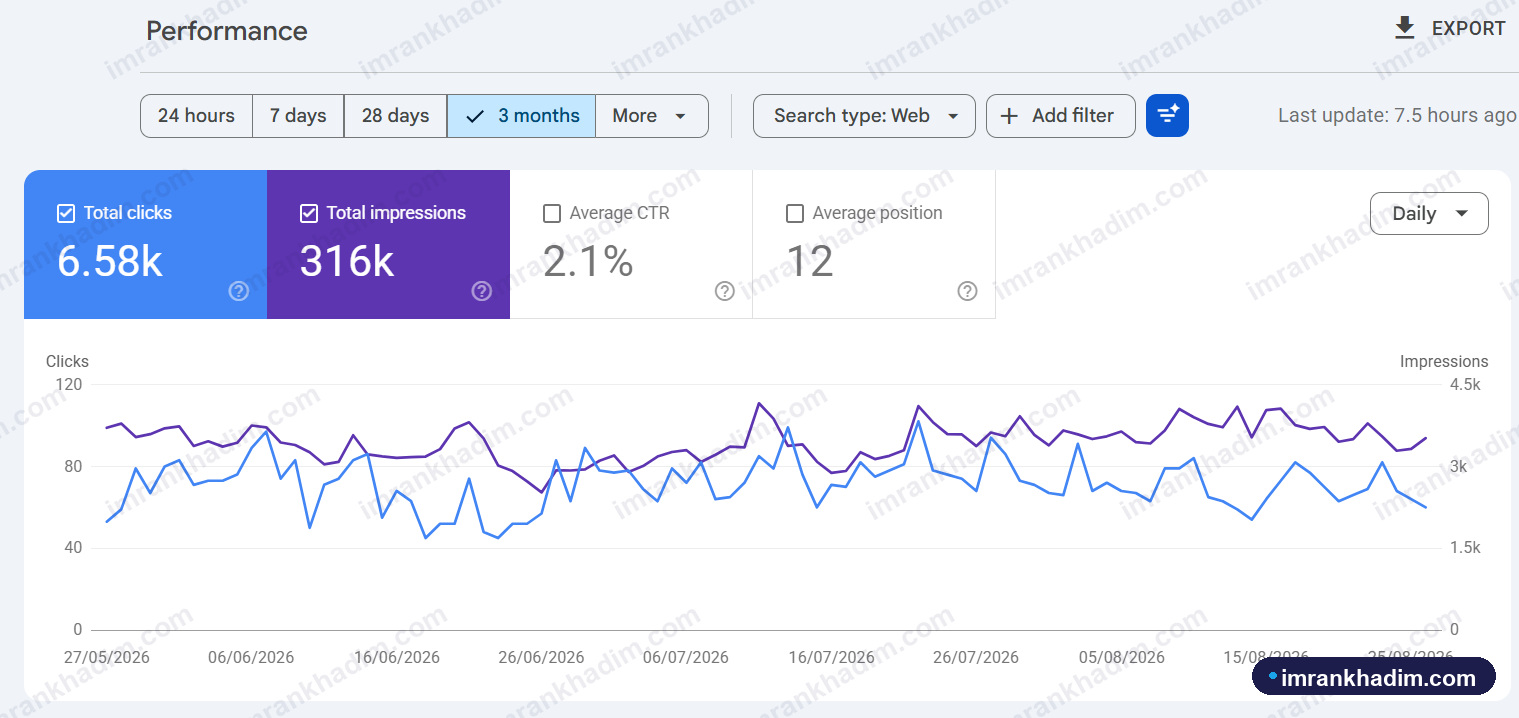Click the help icon in Total impressions card
Image resolution: width=1519 pixels, height=718 pixels.
[482, 291]
